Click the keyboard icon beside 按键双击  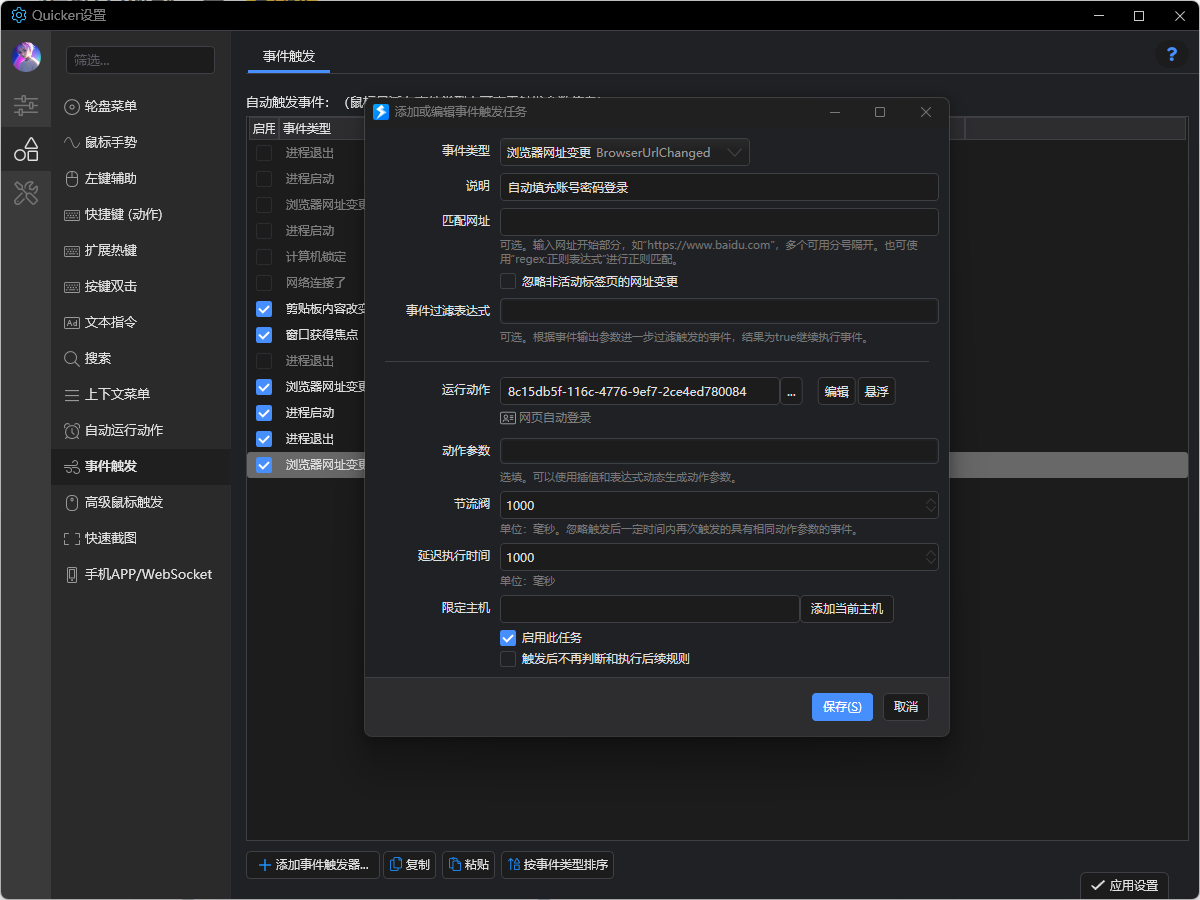72,286
